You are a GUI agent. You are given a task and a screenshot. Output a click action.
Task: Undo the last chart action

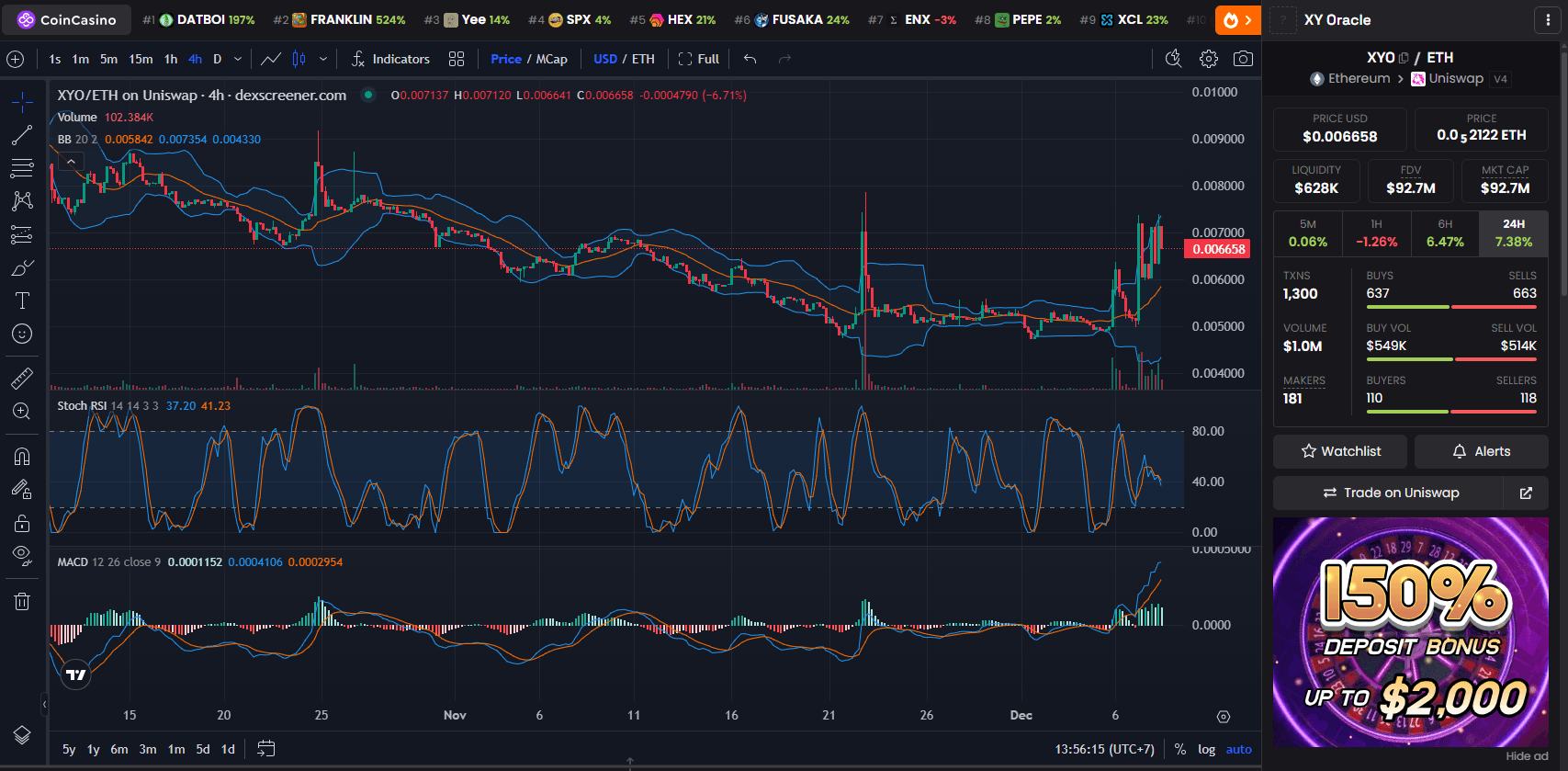coord(750,59)
